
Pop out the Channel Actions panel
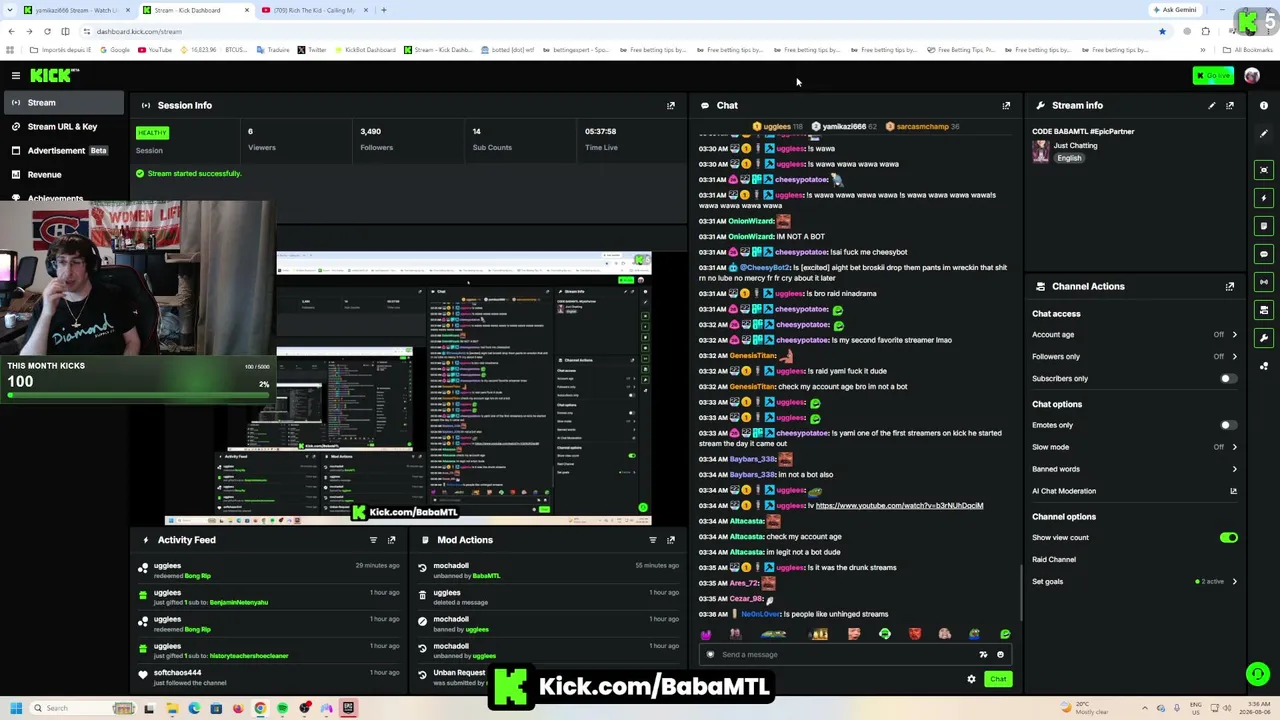pyautogui.click(x=1230, y=286)
